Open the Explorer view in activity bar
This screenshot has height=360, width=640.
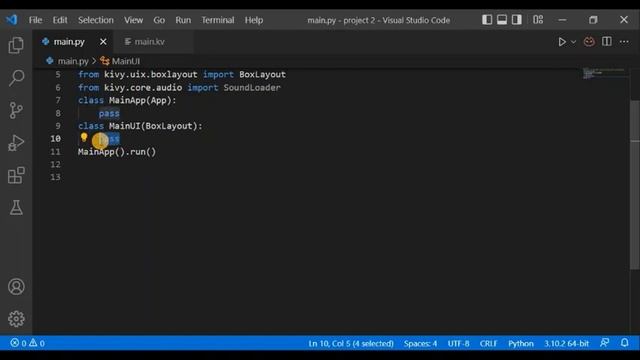click(x=16, y=45)
